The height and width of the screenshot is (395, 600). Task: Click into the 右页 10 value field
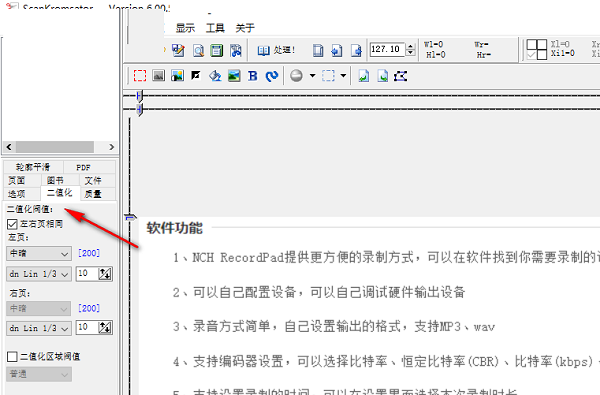87,328
